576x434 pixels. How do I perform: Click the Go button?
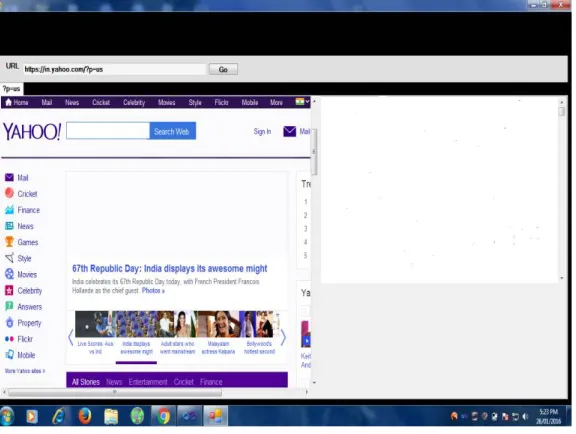[x=223, y=69]
